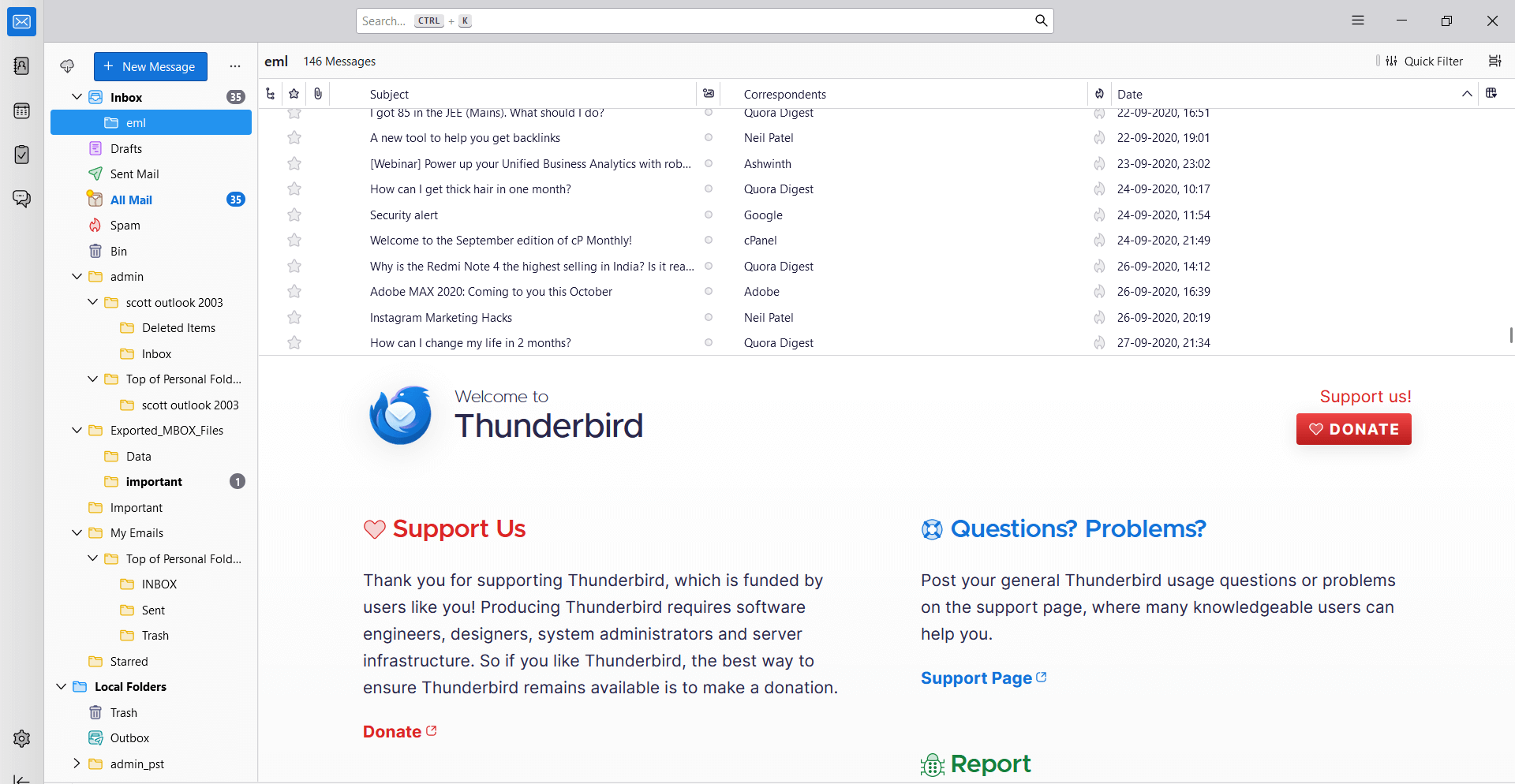Expand admin_pst folder

click(77, 763)
